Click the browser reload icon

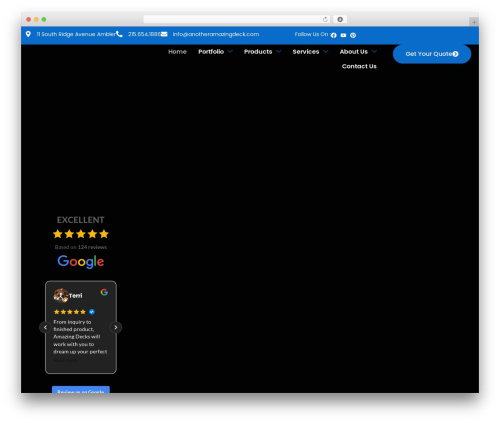click(325, 19)
